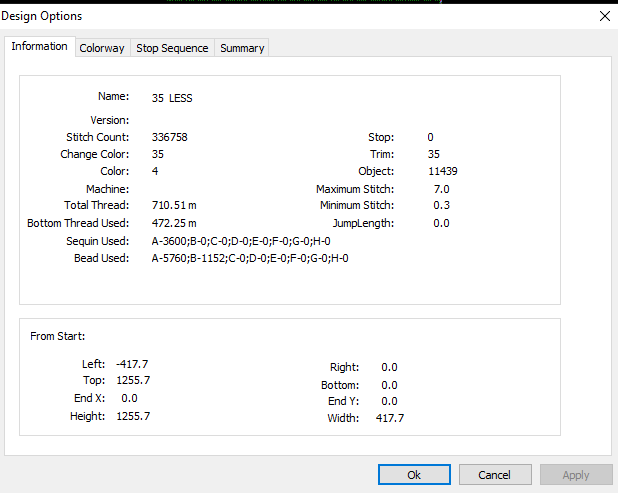Click the End Y value 0.0
618x493 pixels.
[389, 401]
